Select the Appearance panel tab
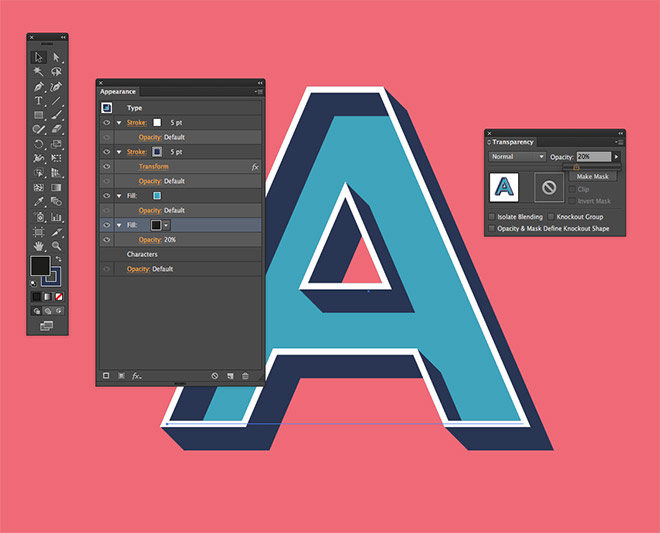660x533 pixels. (118, 91)
